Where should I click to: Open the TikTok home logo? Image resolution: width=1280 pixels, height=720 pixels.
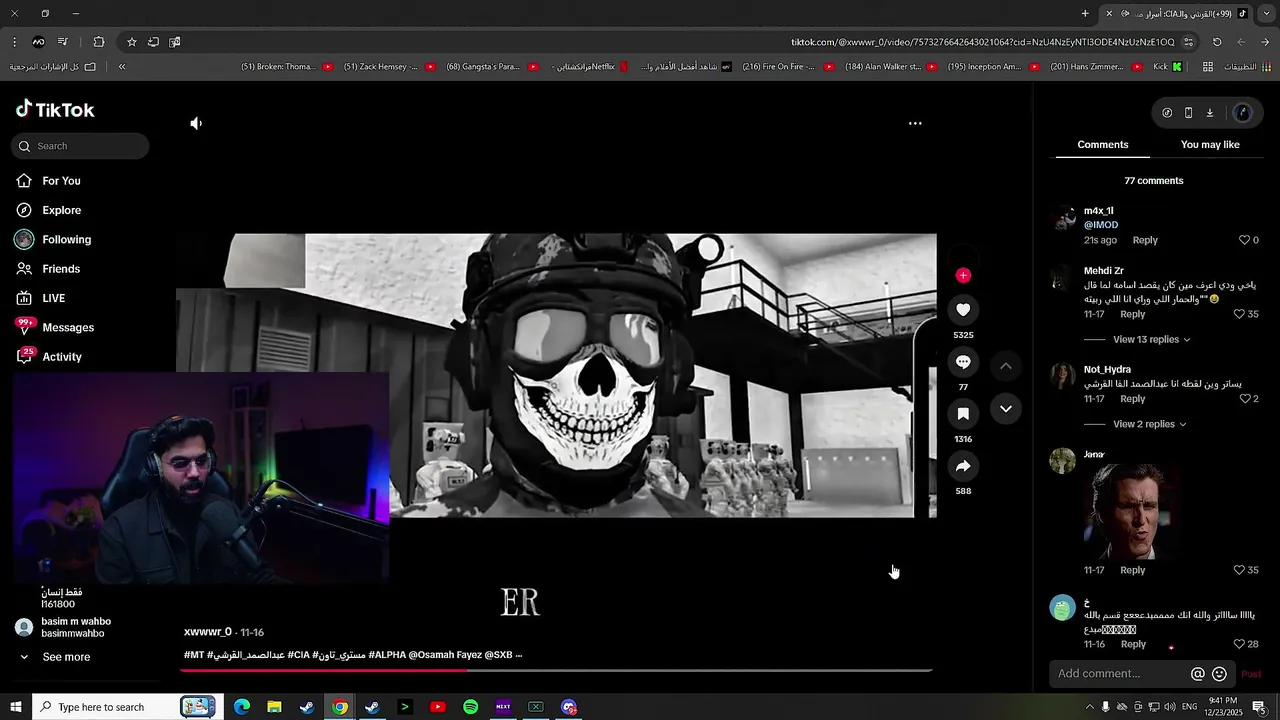coord(55,109)
